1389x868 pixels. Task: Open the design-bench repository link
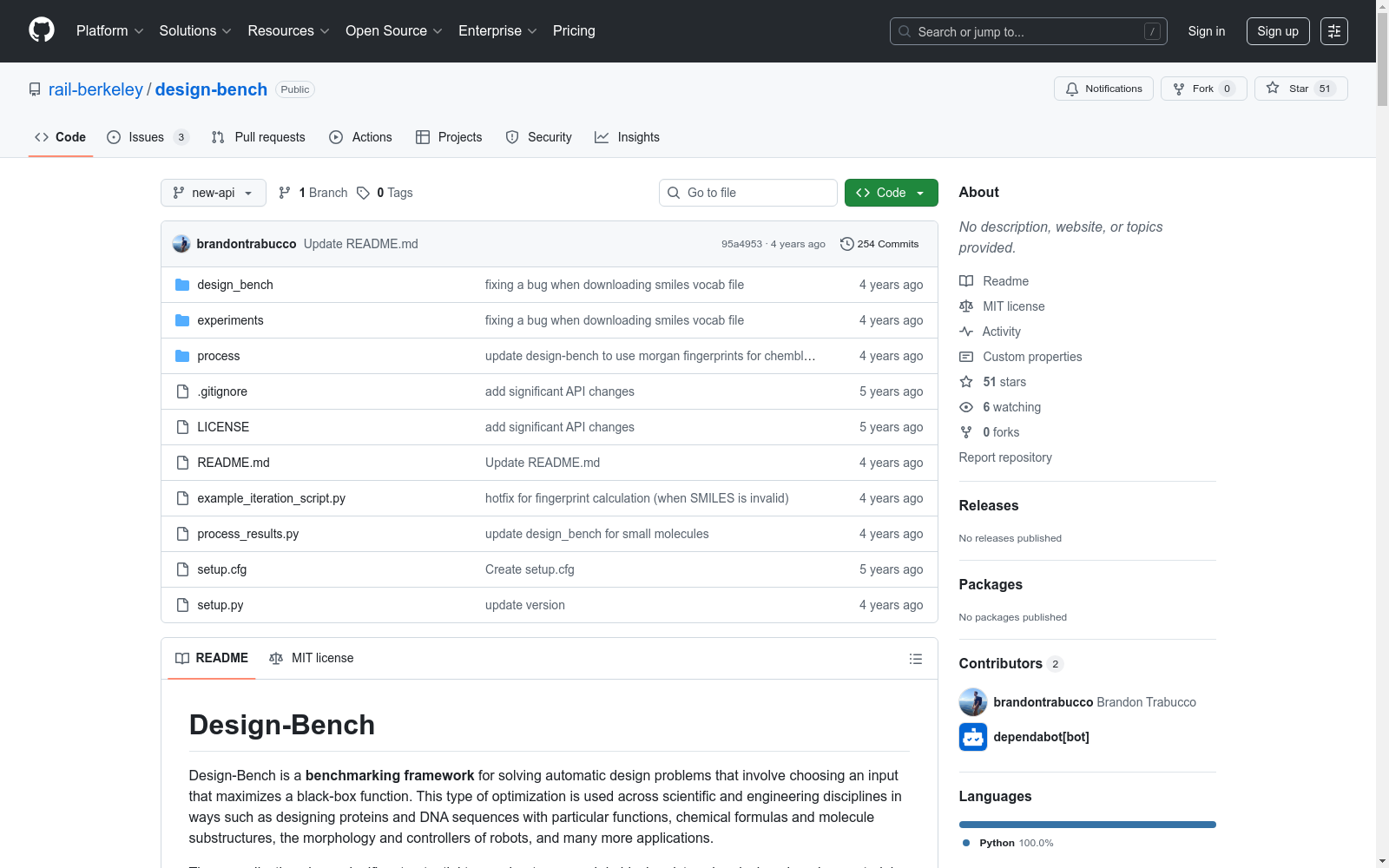(x=211, y=89)
